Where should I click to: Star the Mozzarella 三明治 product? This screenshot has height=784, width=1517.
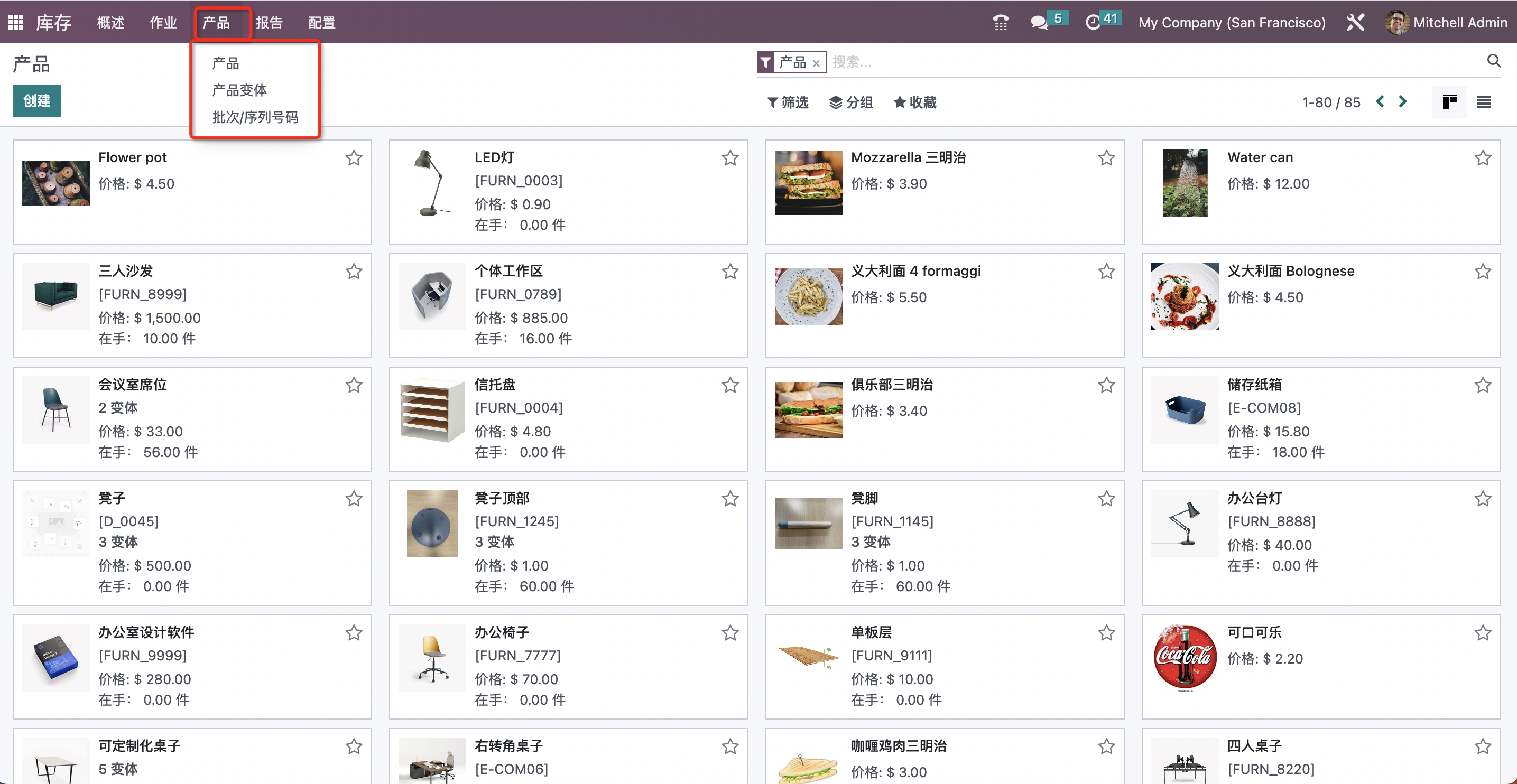coord(1106,158)
